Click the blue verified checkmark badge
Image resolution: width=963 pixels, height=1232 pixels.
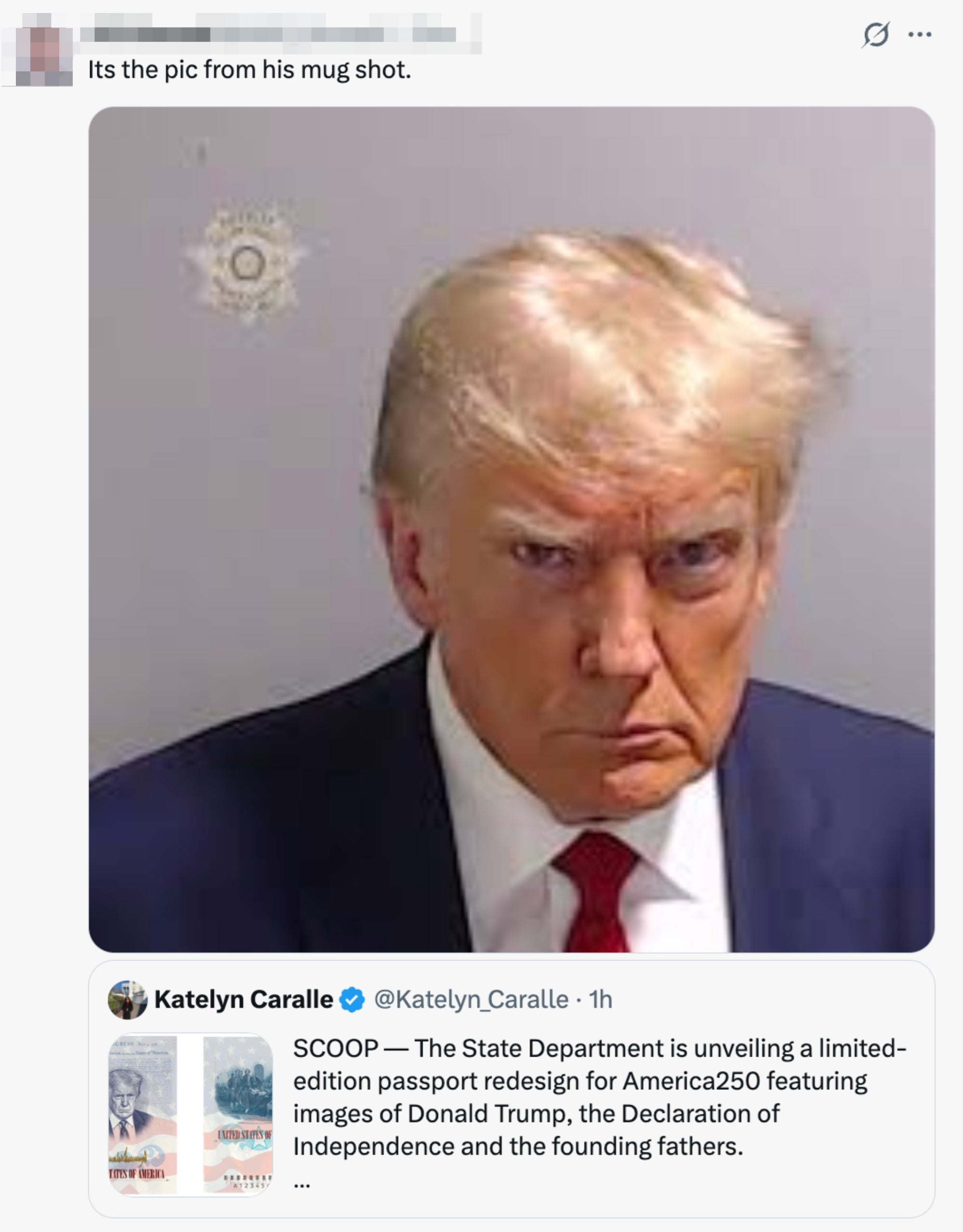coord(353,1000)
